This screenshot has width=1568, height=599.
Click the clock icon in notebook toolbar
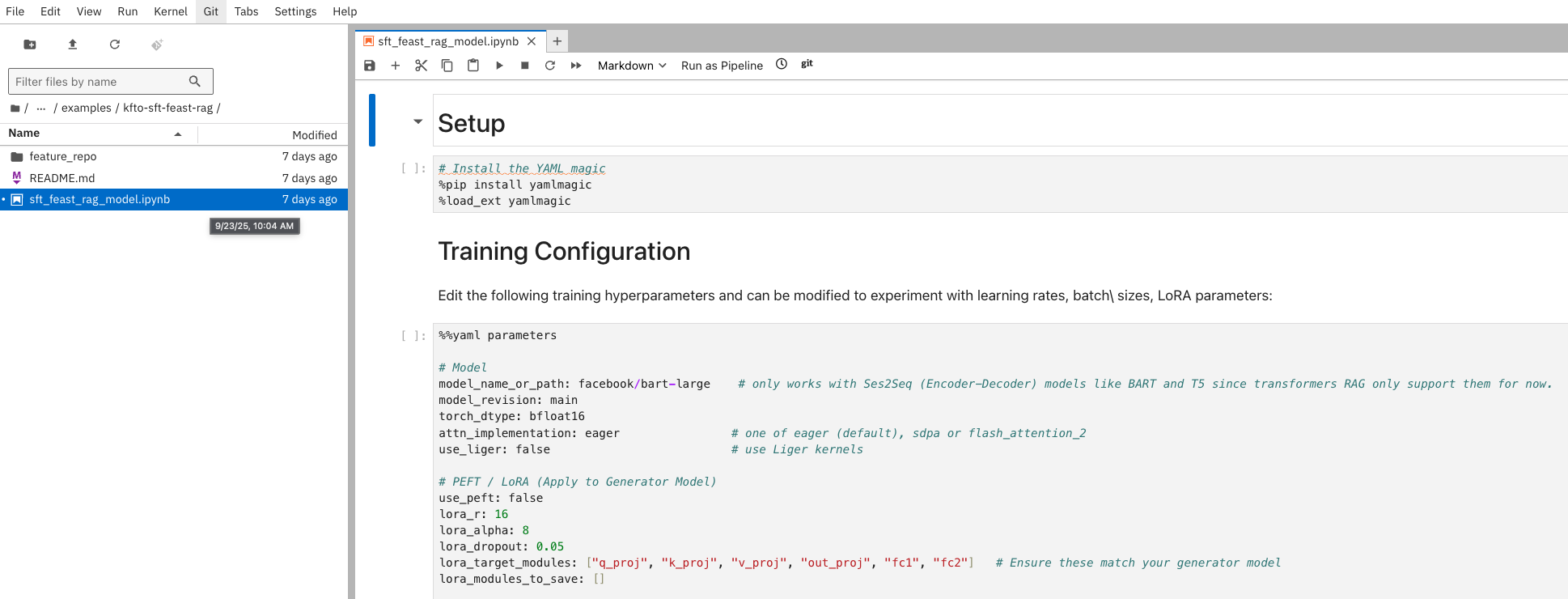point(782,65)
